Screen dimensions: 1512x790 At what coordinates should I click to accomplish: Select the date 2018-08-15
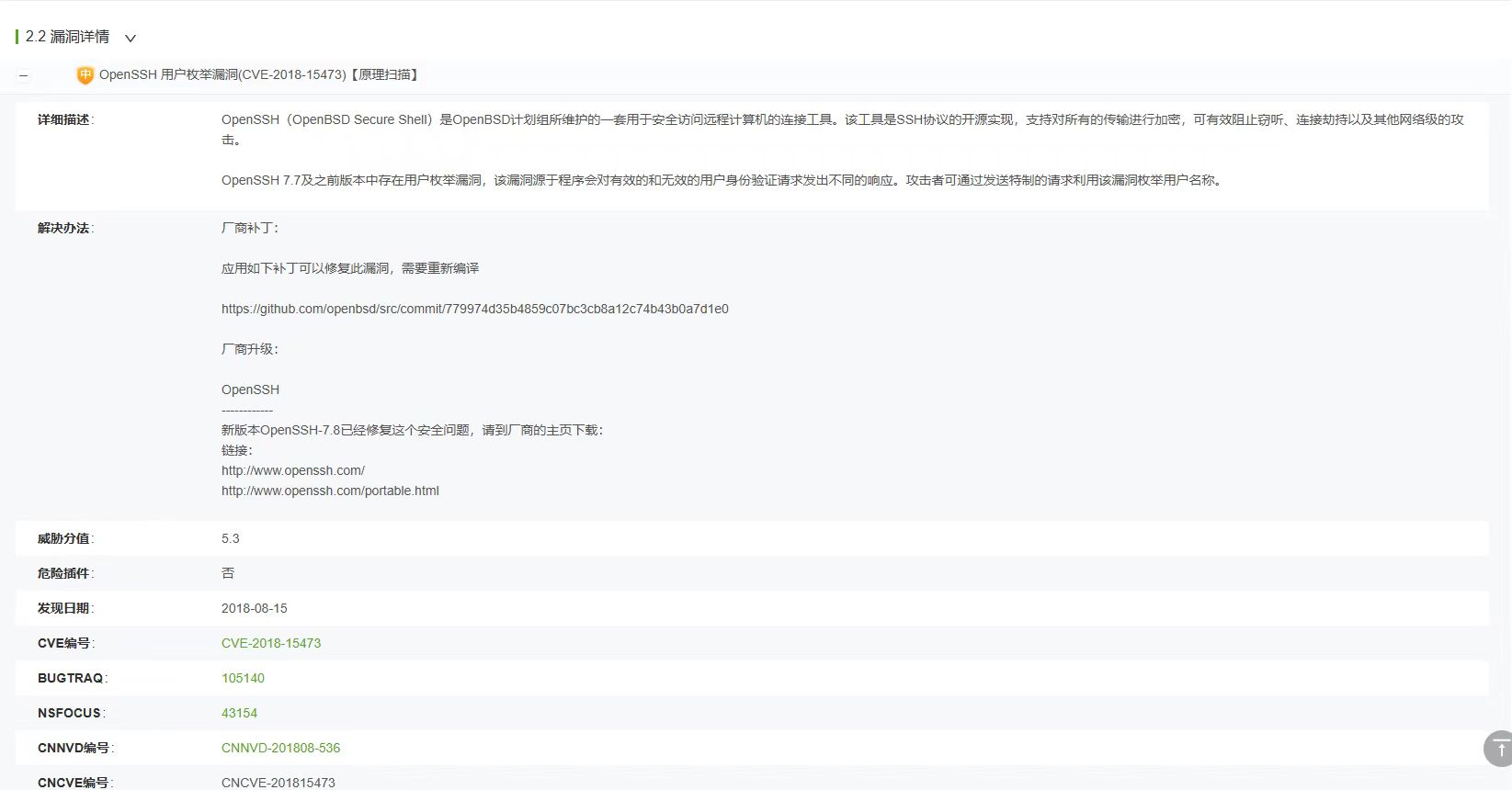click(255, 608)
